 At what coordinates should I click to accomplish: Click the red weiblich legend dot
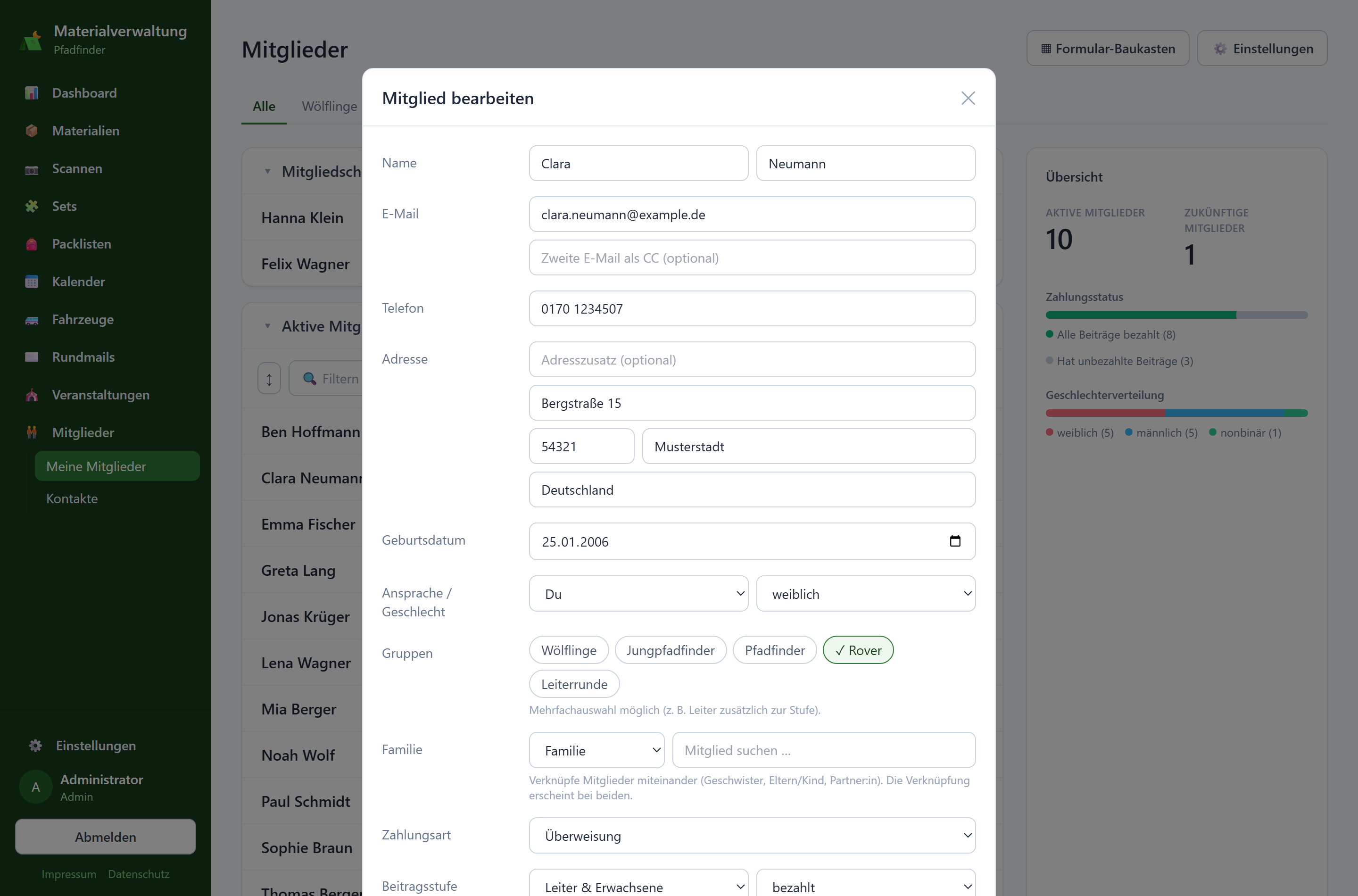click(1050, 432)
